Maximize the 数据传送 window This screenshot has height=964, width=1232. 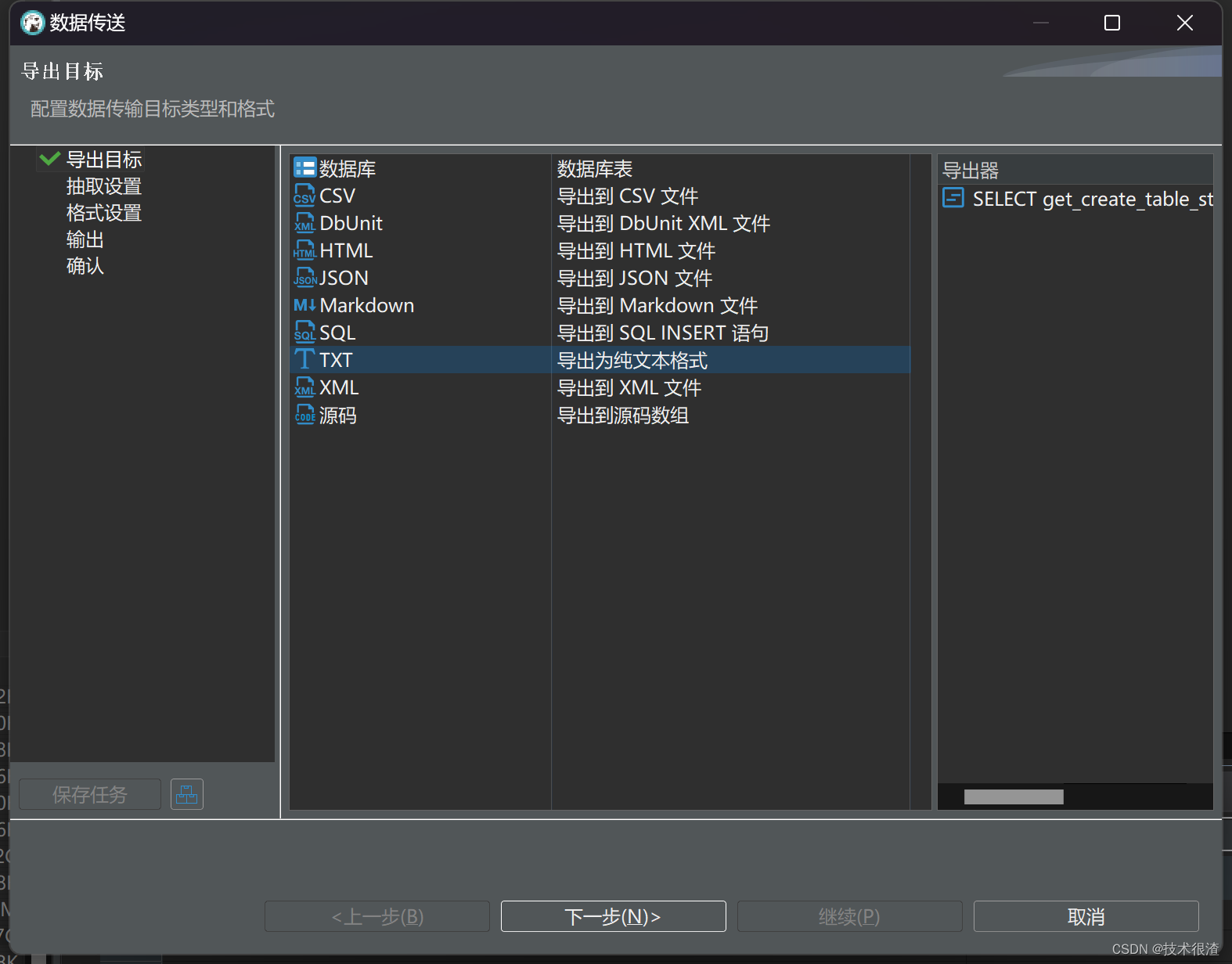1111,23
